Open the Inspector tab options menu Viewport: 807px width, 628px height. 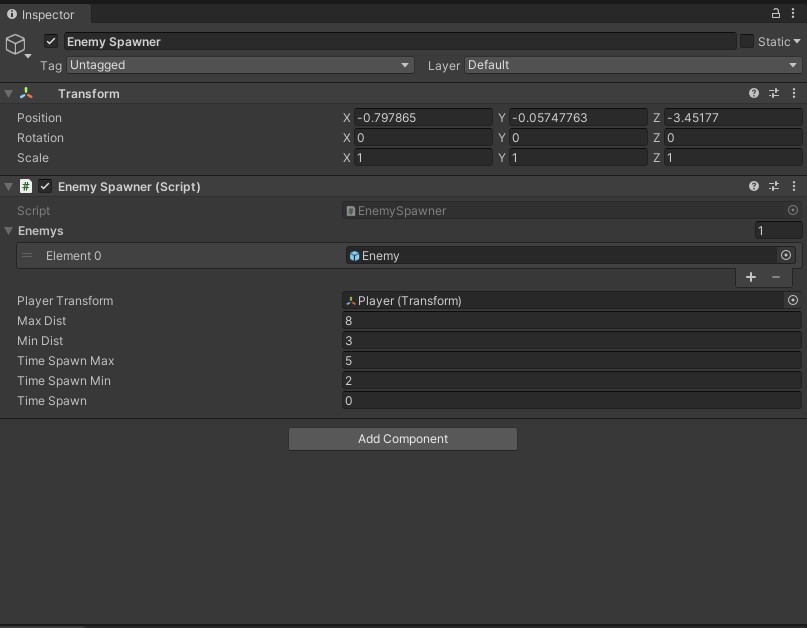793,13
